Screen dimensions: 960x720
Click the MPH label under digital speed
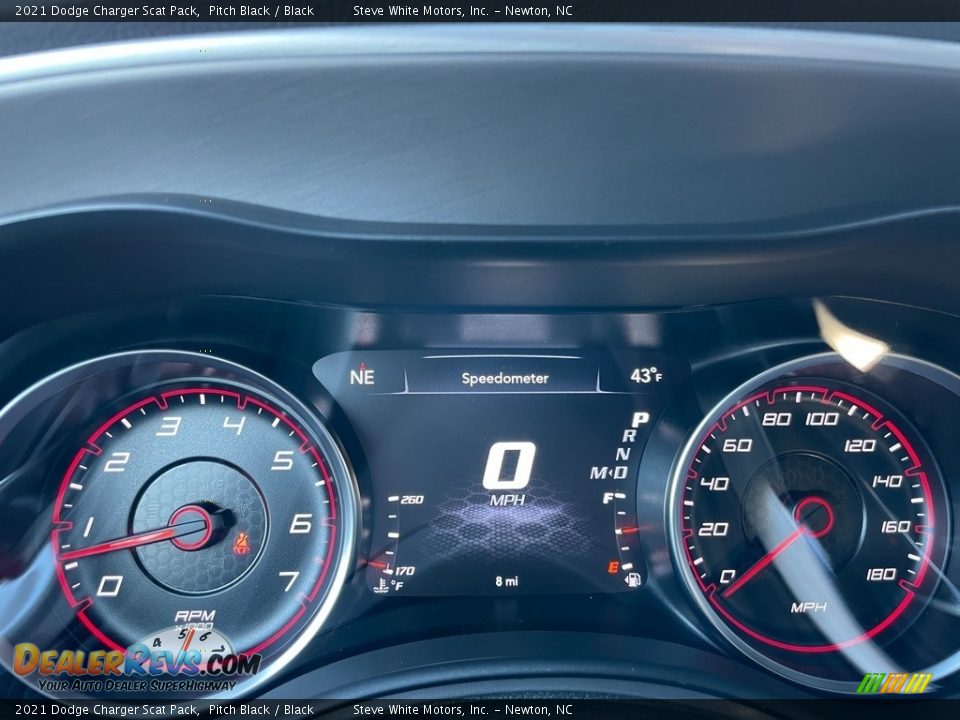pyautogui.click(x=508, y=500)
